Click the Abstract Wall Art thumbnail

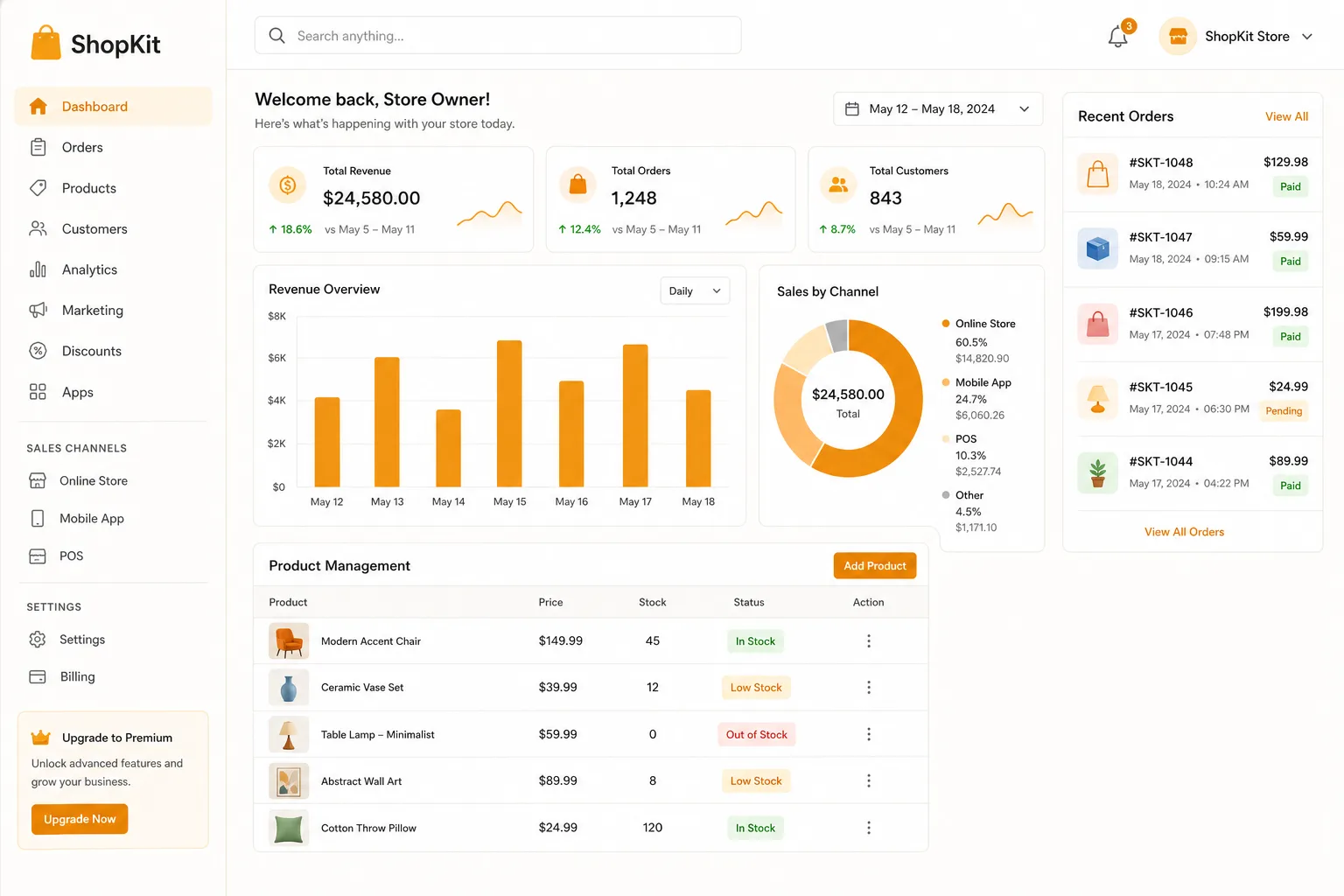click(x=289, y=781)
